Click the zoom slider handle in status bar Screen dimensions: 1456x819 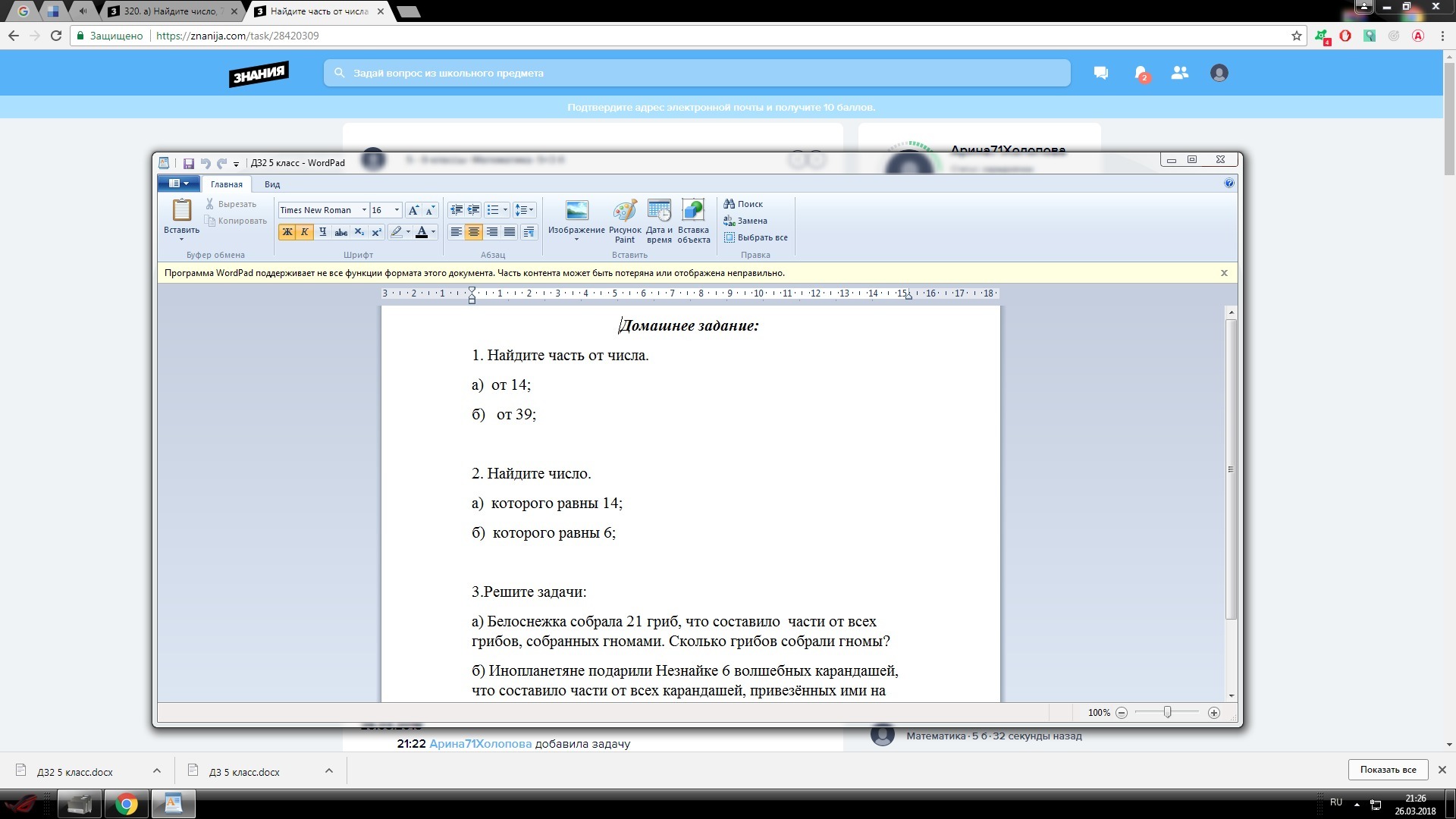pyautogui.click(x=1167, y=712)
